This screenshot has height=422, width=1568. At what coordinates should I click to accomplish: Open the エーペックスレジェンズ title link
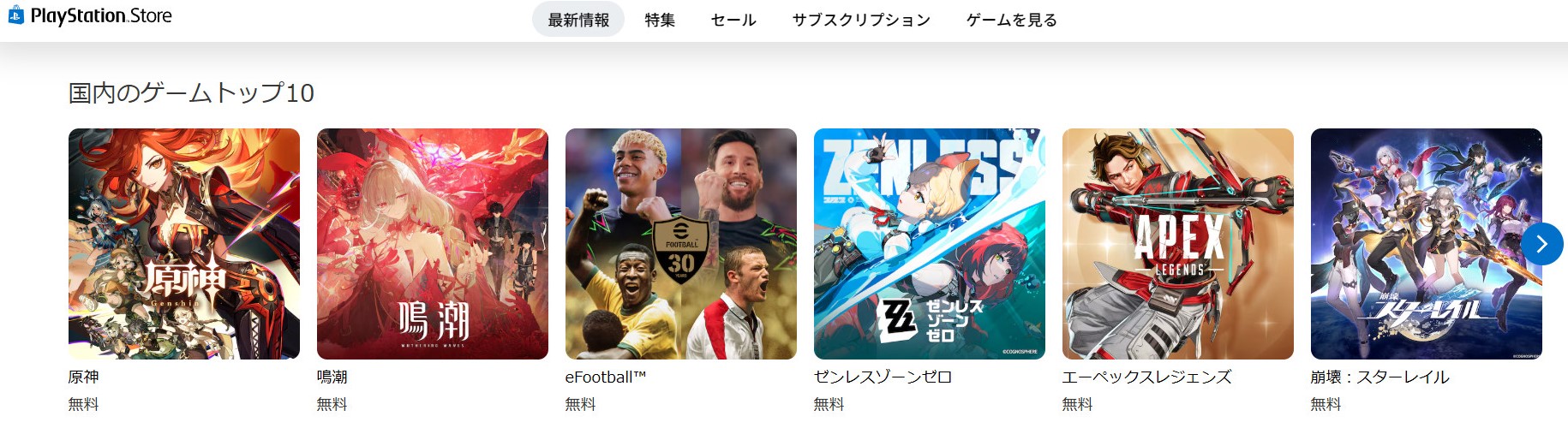click(1147, 377)
